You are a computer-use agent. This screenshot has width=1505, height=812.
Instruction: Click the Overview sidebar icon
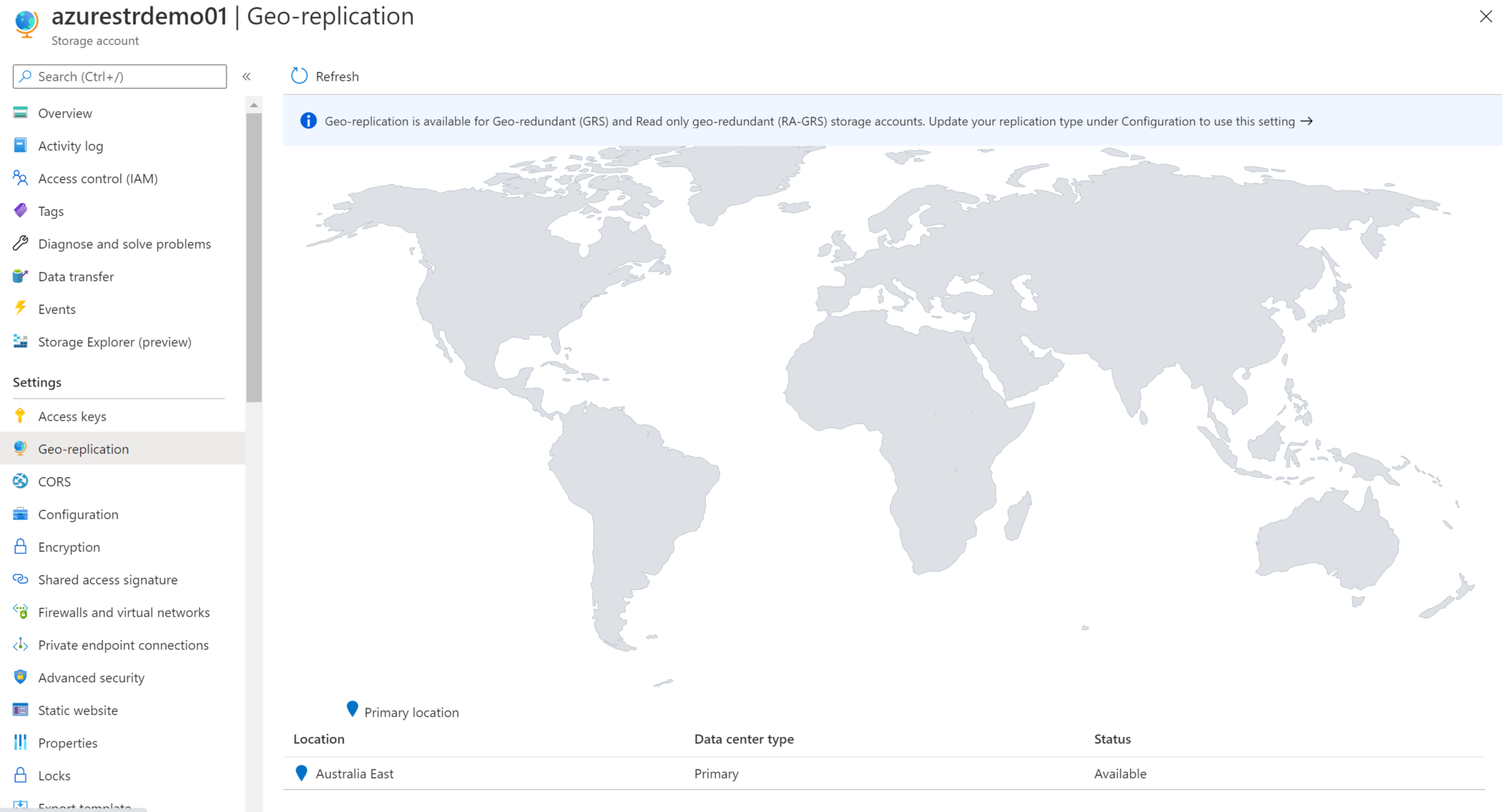click(21, 113)
